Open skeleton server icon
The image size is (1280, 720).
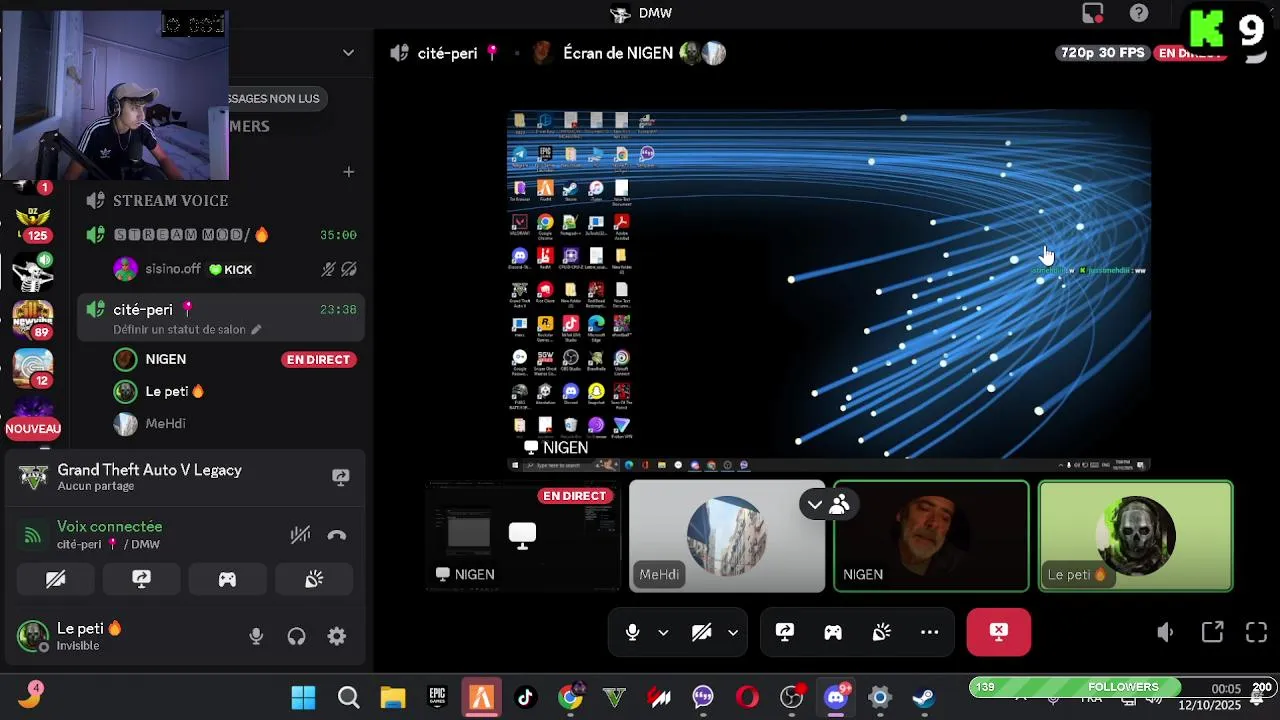[32, 272]
